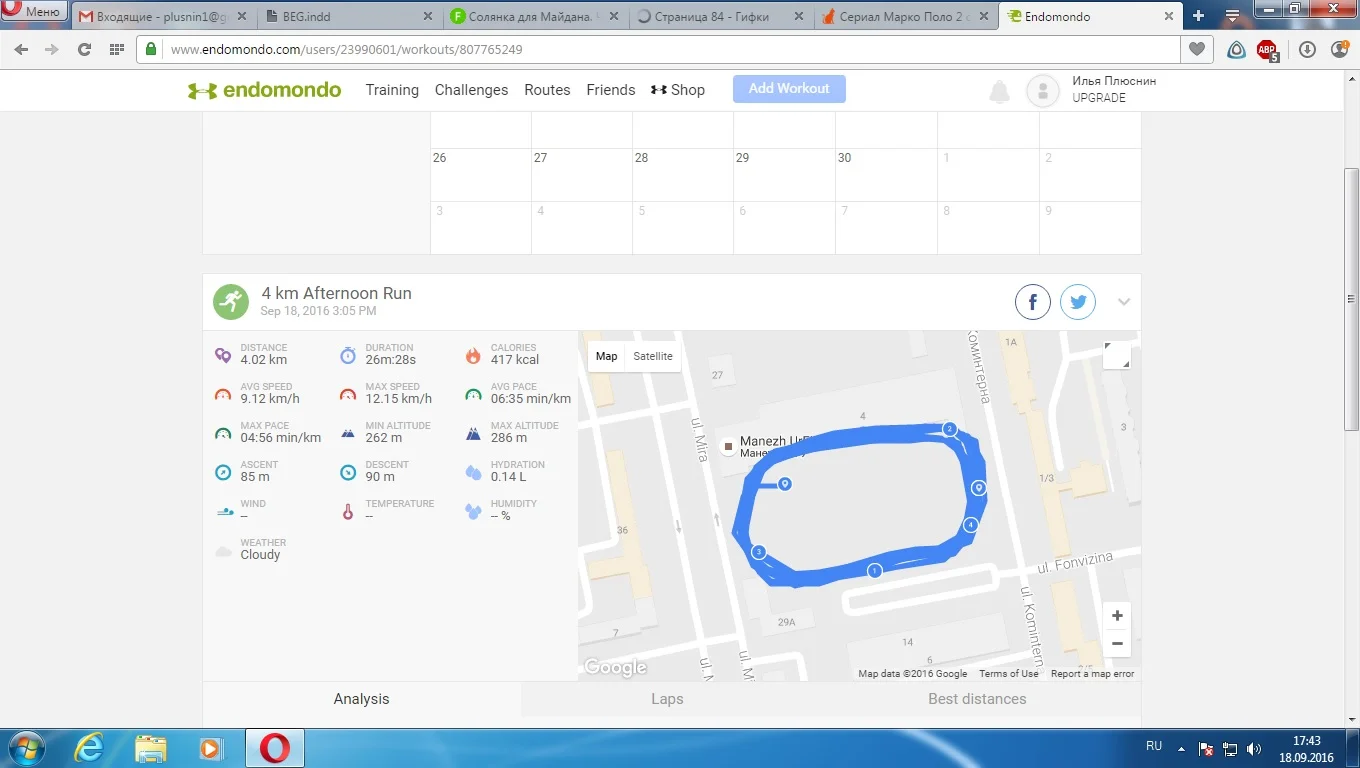Viewport: 1360px width, 768px height.
Task: Open the notifications bell
Action: tap(999, 92)
